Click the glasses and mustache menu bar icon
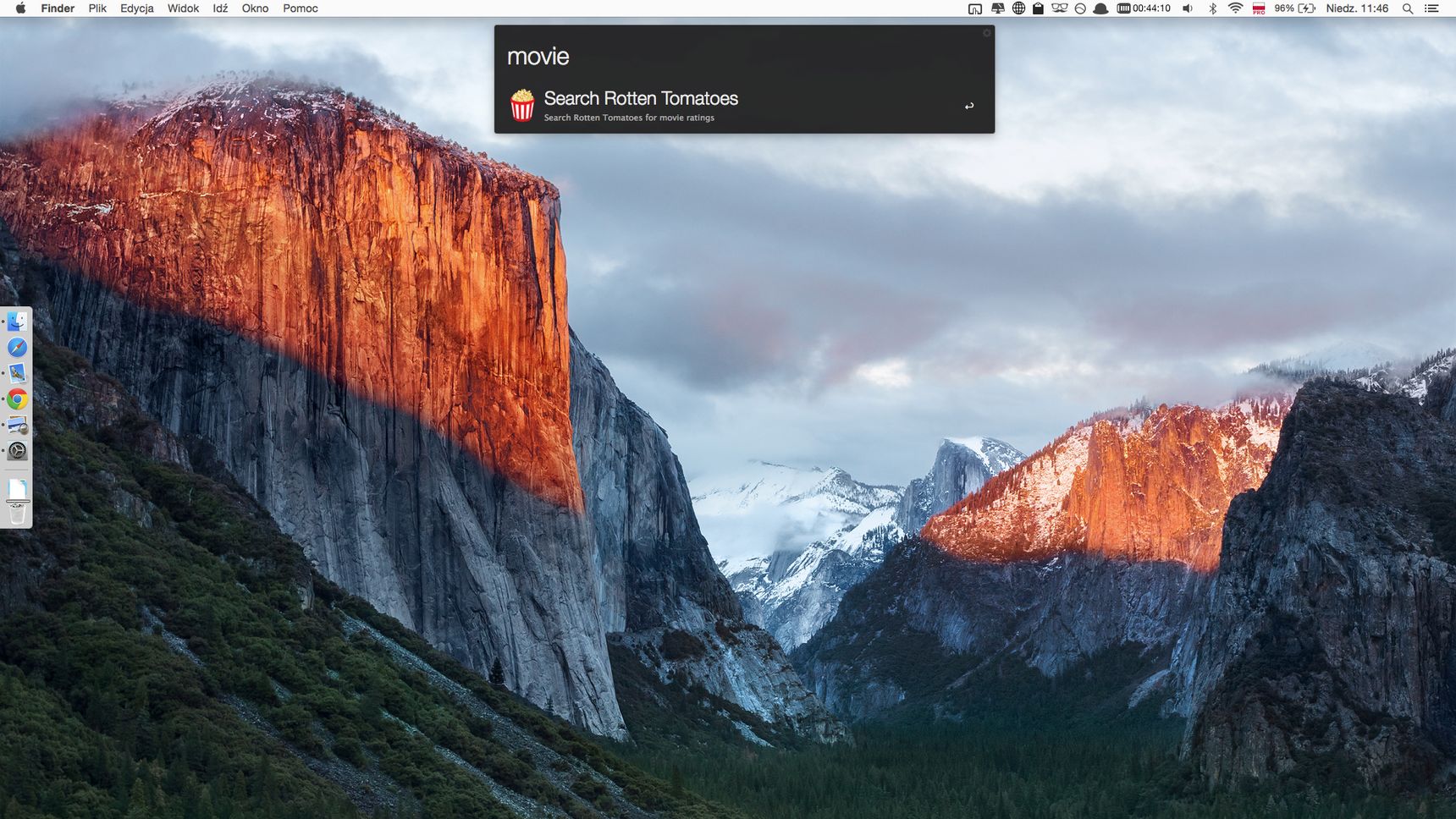This screenshot has width=1456, height=819. (x=1059, y=8)
